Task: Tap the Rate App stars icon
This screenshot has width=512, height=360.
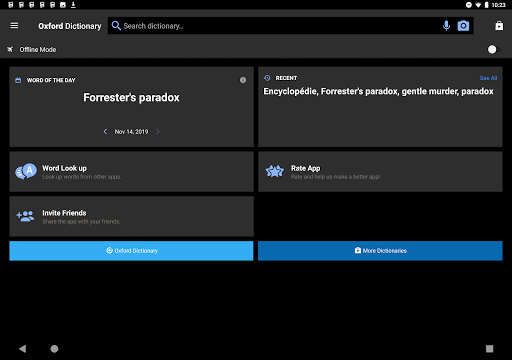Action: pos(275,171)
